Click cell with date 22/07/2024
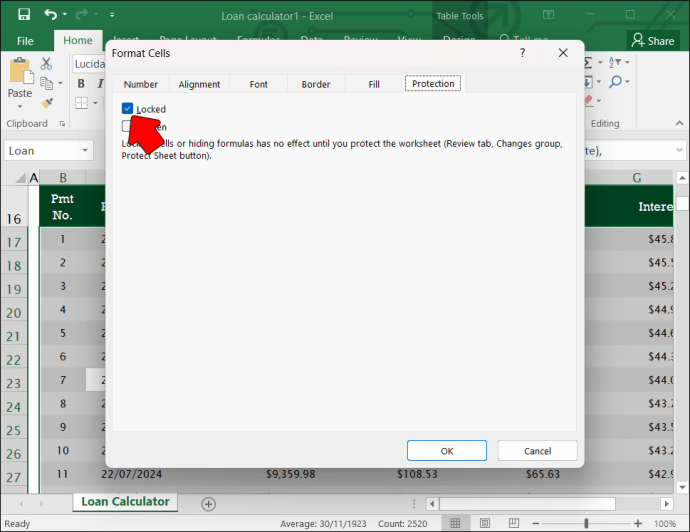690x532 pixels. [x=132, y=474]
